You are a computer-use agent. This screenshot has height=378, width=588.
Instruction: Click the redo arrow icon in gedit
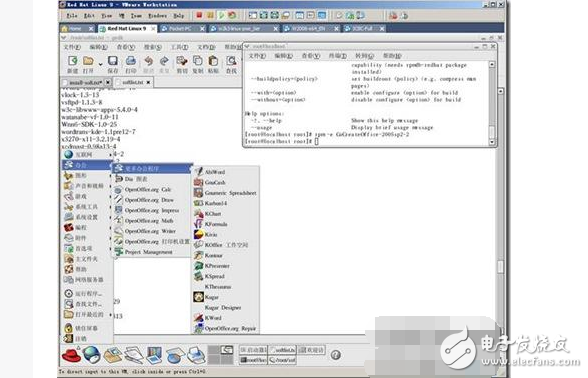164,61
